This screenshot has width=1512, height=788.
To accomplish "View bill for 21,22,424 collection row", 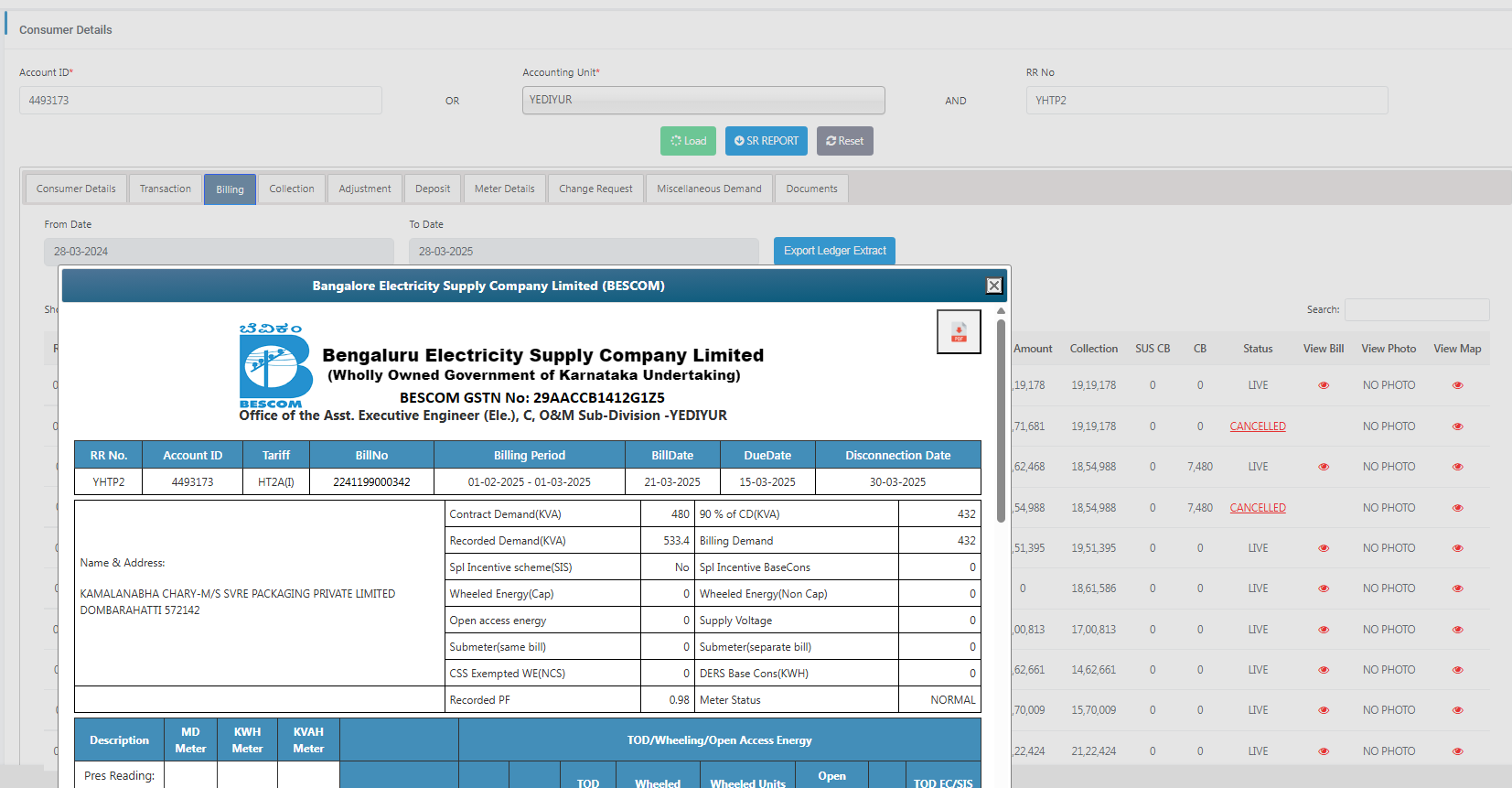I will click(1324, 751).
